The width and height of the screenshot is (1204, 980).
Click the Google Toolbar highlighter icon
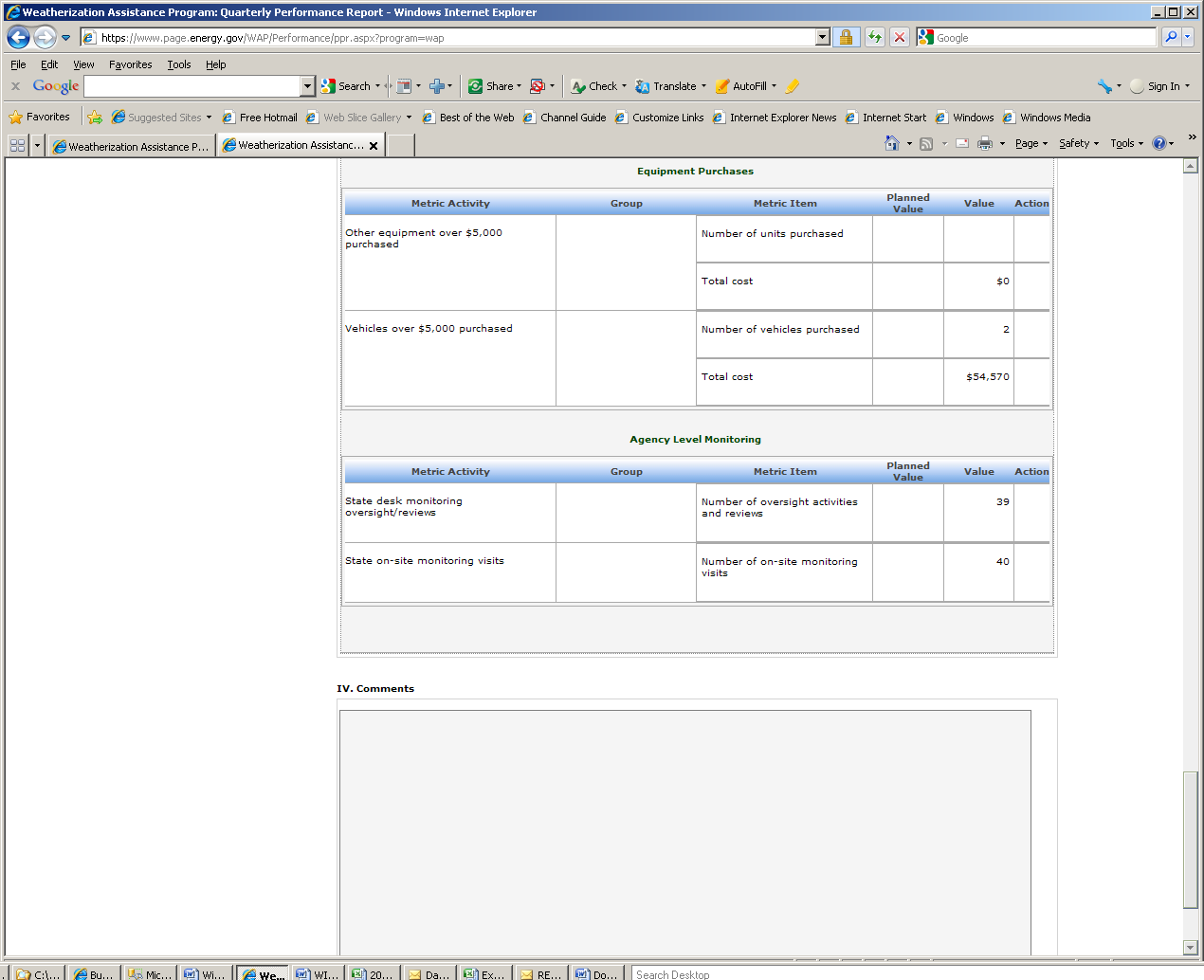point(793,86)
